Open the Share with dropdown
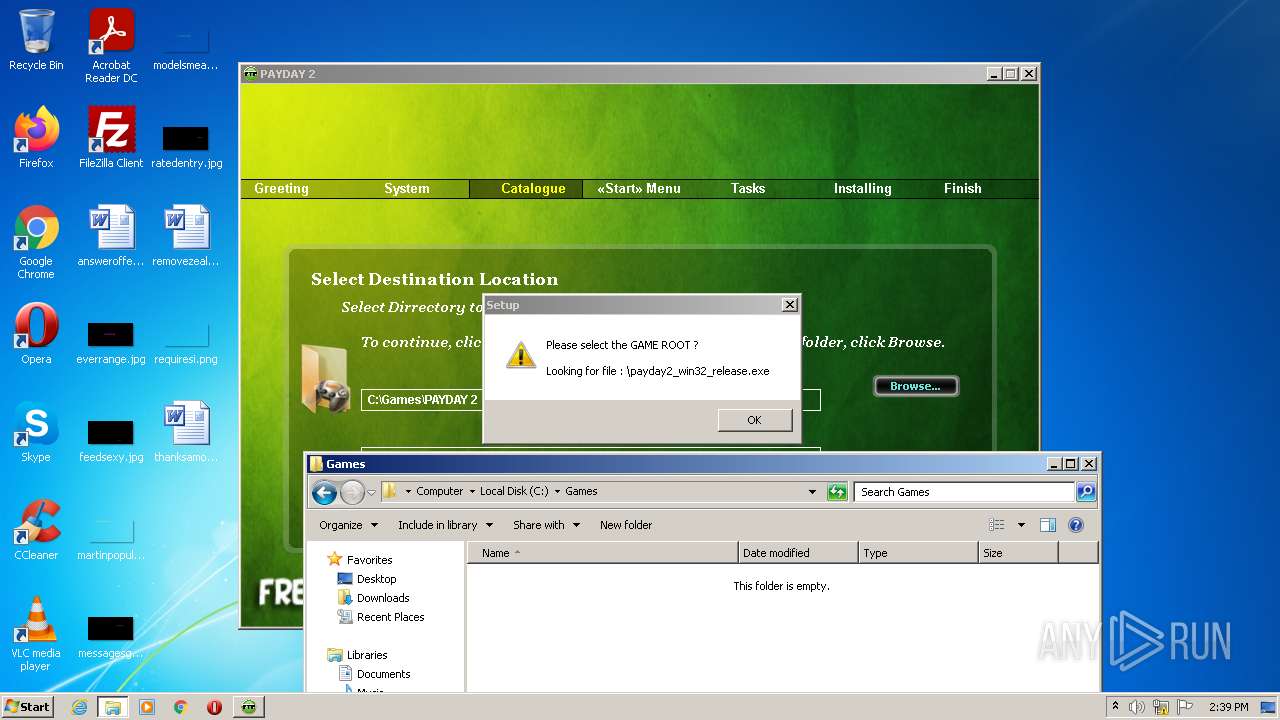This screenshot has height=720, width=1280. point(546,525)
